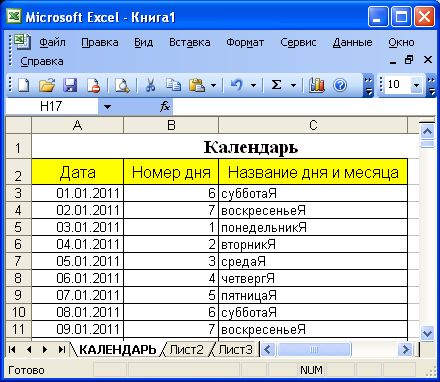The image size is (440, 382).
Task: Open the Правка menu
Action: (100, 42)
